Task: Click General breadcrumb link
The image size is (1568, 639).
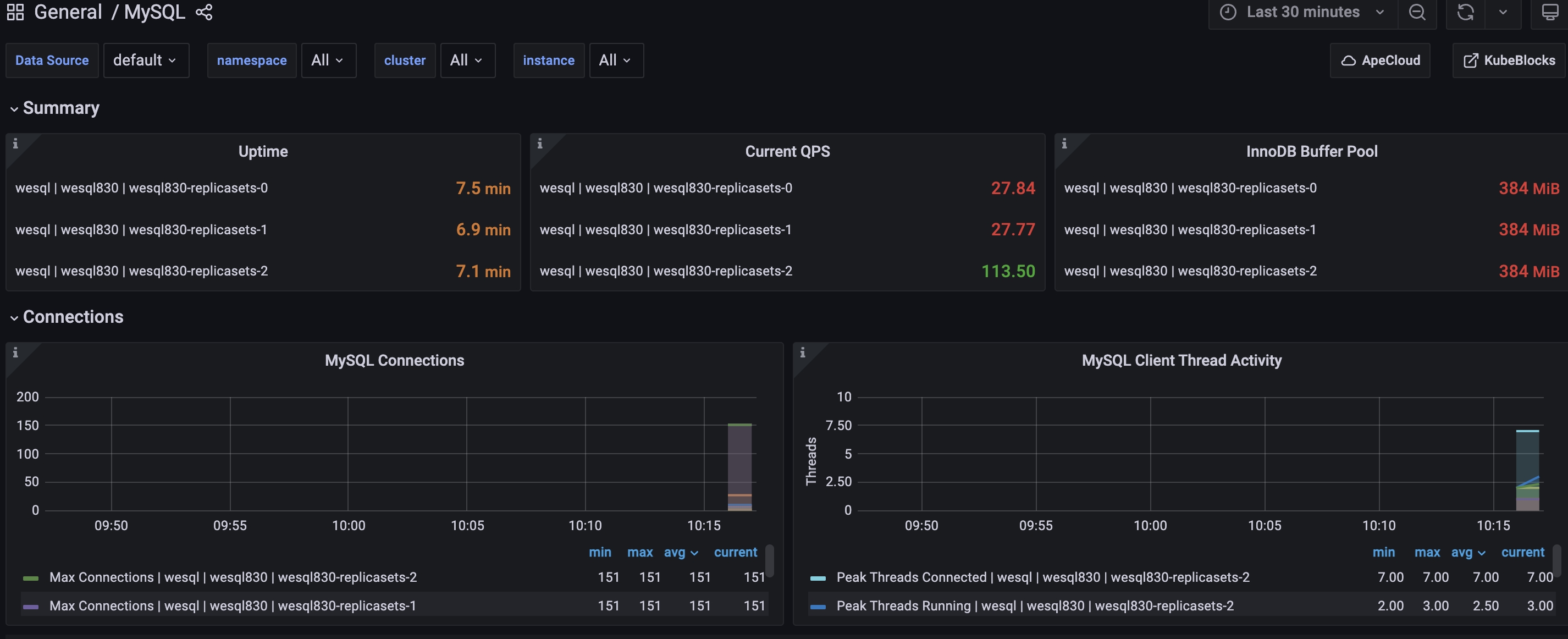Action: 68,12
